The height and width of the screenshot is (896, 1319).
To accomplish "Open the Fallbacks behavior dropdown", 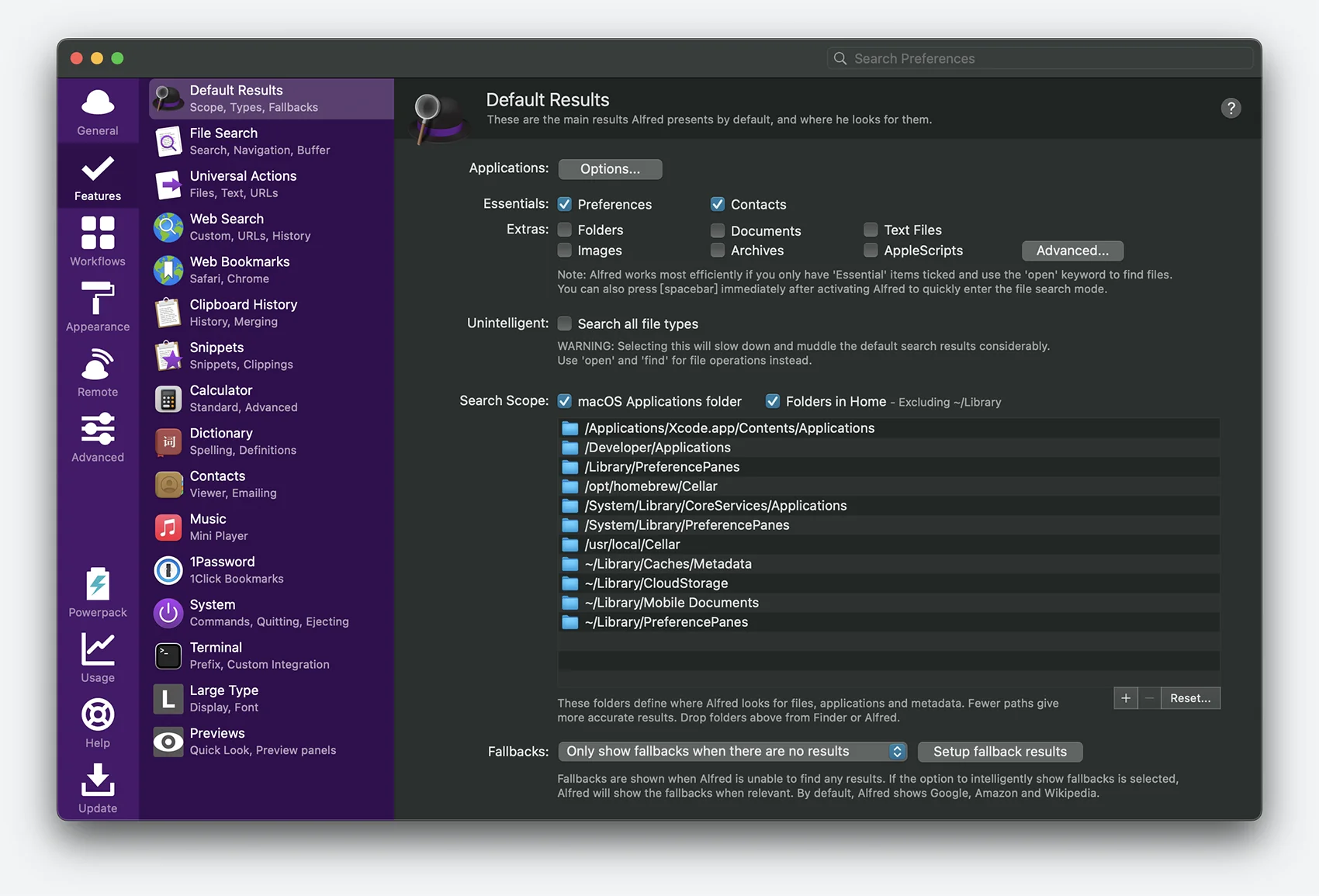I will [732, 751].
